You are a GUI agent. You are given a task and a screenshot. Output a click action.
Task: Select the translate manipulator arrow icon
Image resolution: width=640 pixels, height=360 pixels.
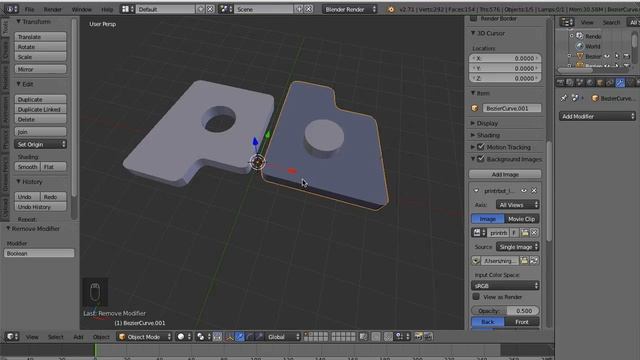(x=240, y=337)
